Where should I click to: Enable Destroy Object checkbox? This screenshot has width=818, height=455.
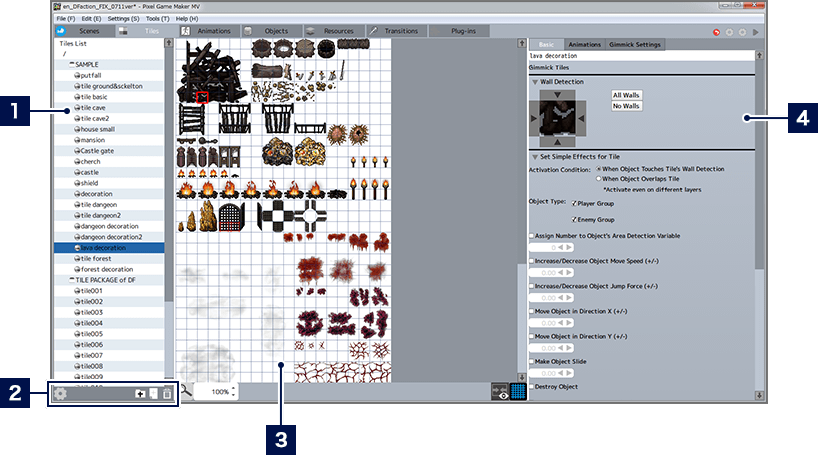[x=532, y=387]
